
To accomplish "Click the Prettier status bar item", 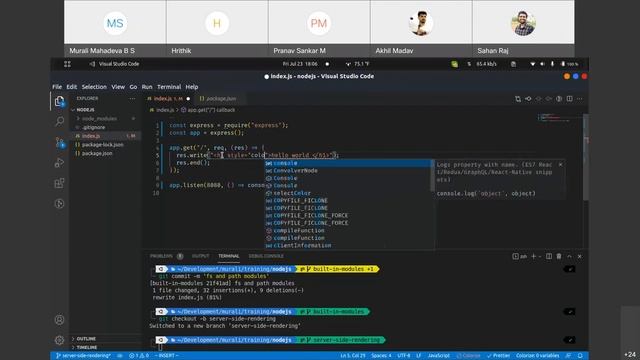I will coord(498,356).
